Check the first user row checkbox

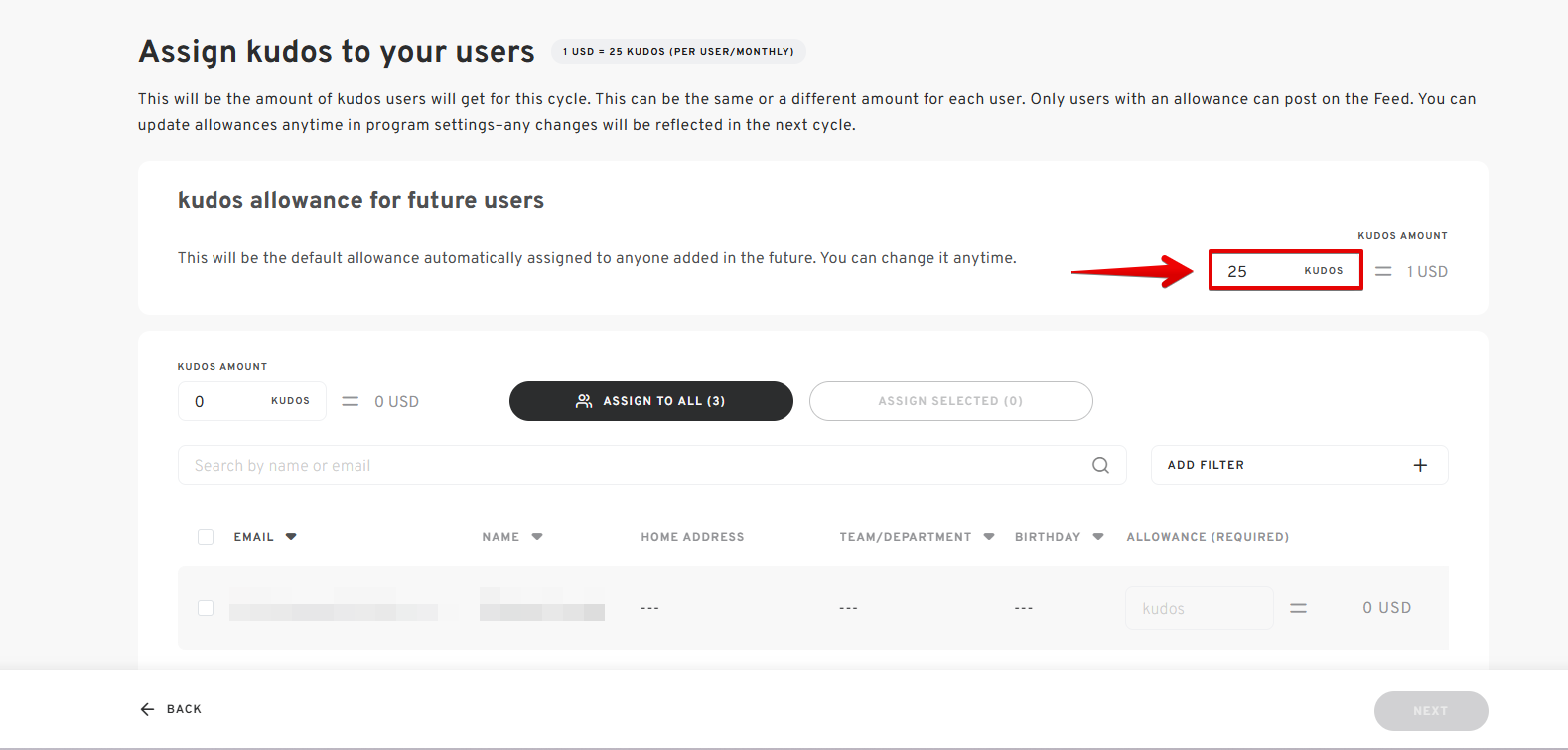(x=206, y=608)
